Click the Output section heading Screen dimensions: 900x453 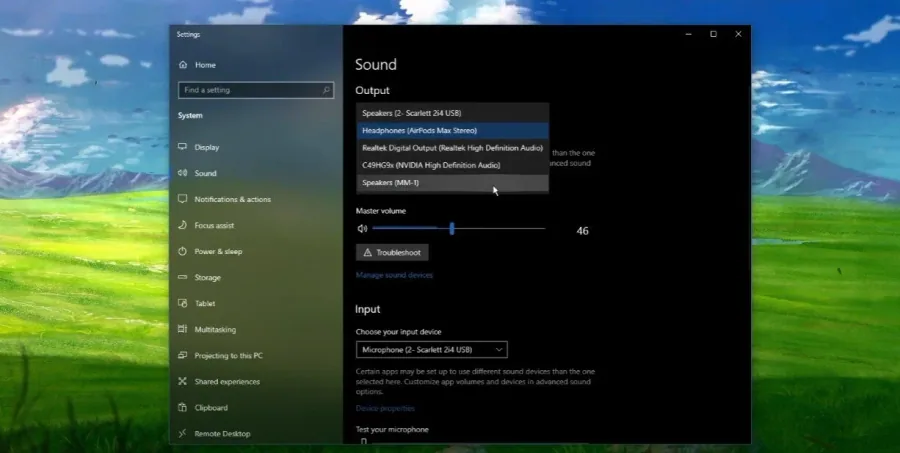[x=372, y=91]
